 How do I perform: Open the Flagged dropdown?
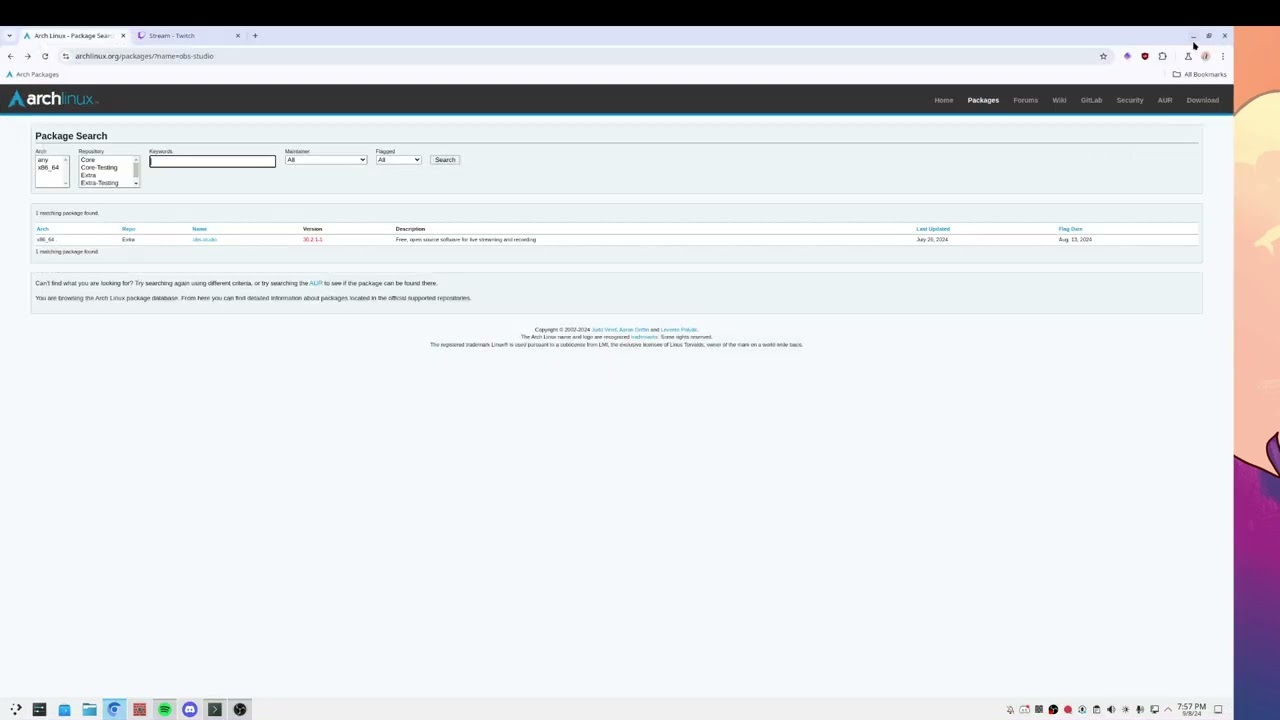[x=398, y=160]
